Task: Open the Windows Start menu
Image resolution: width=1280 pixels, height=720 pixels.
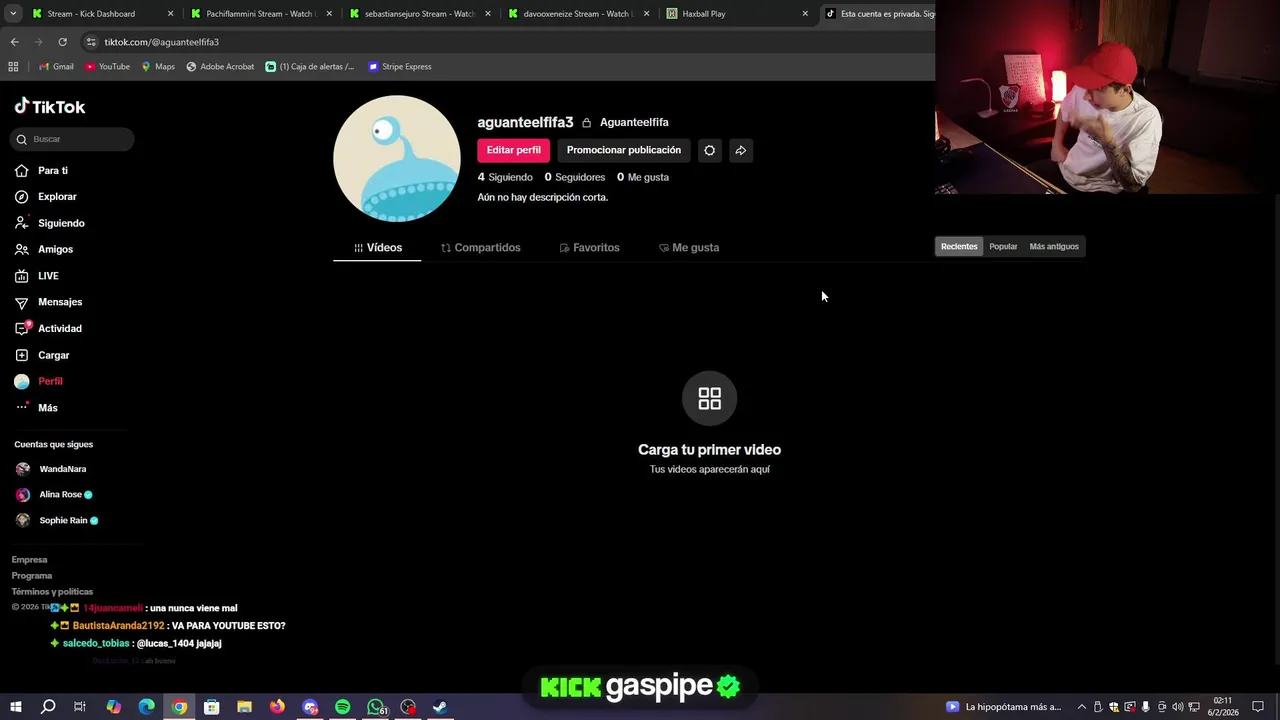Action: (15, 707)
